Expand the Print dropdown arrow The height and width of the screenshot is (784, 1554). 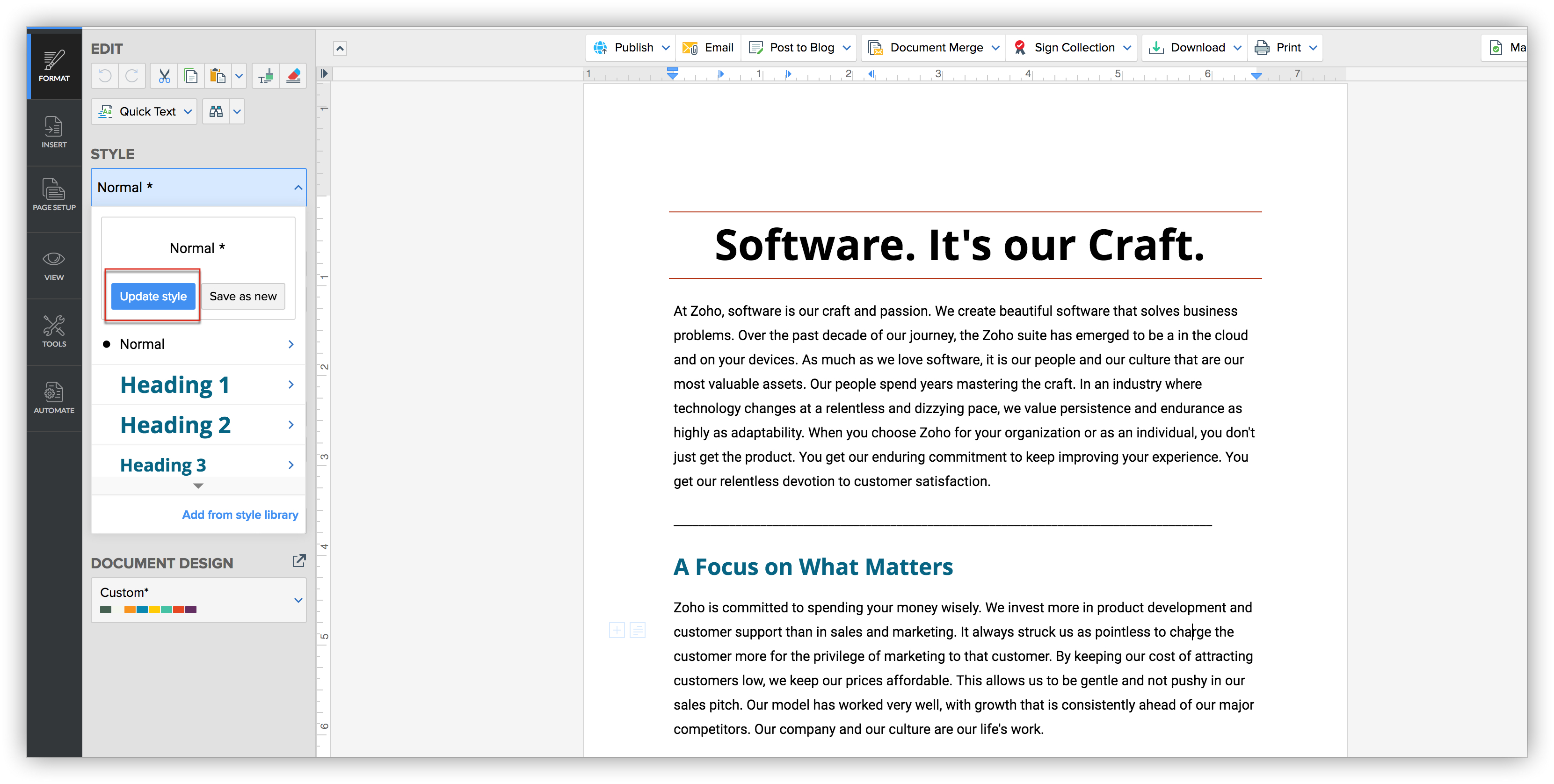coord(1314,48)
